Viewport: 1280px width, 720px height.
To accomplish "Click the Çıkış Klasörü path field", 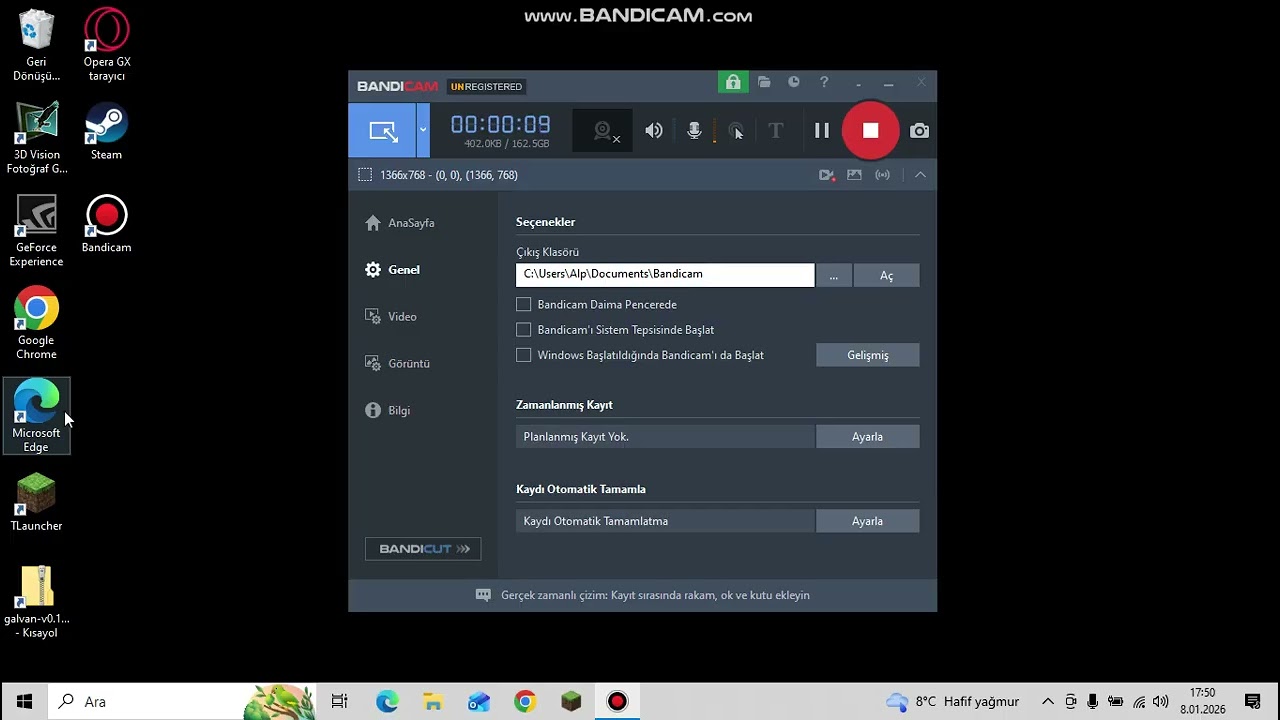I will point(665,275).
